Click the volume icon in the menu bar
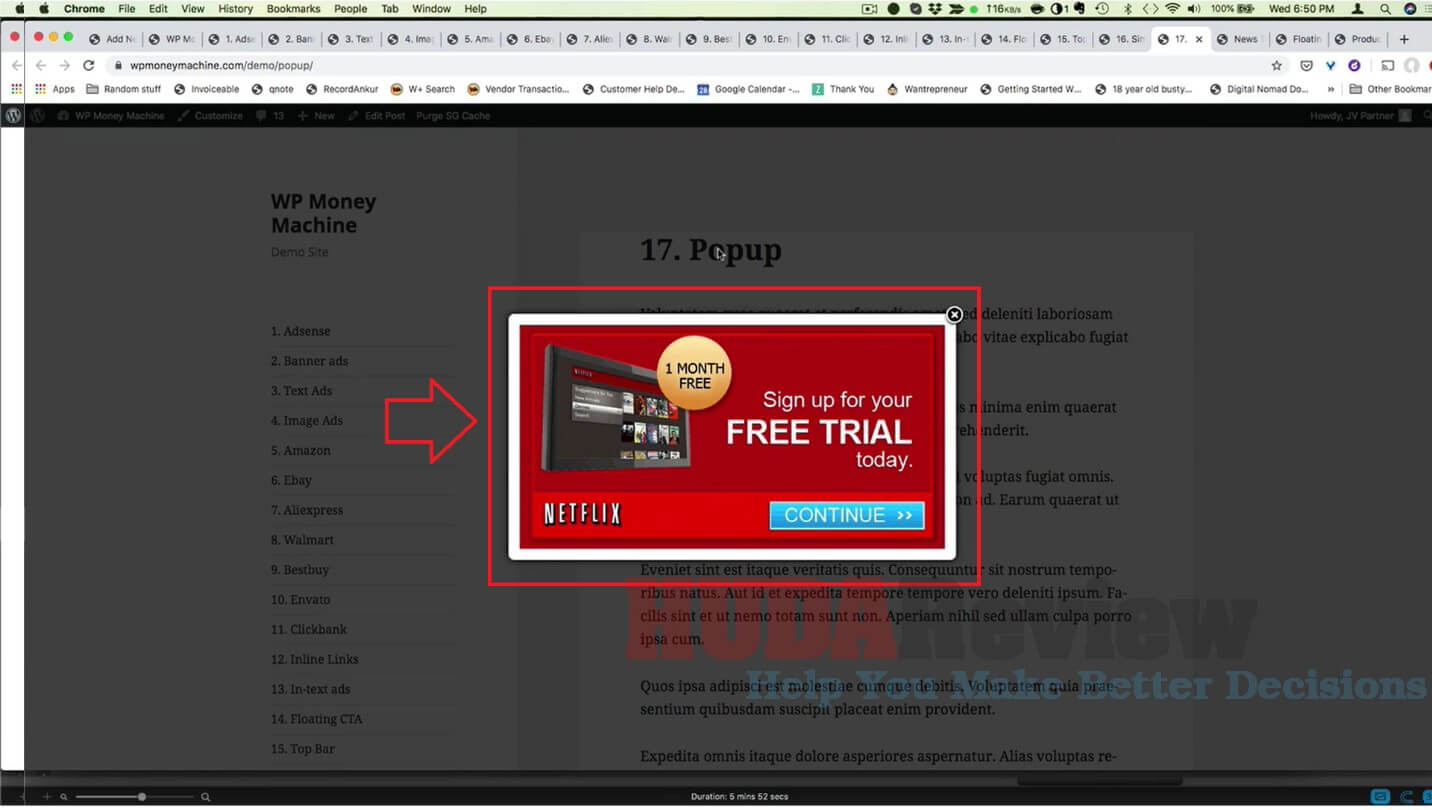Image resolution: width=1432 pixels, height=810 pixels. click(x=1194, y=9)
